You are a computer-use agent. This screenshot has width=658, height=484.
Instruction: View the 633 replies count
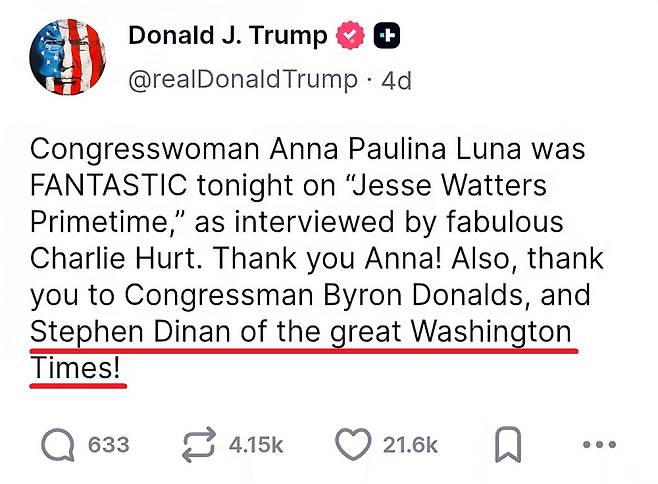(x=108, y=445)
